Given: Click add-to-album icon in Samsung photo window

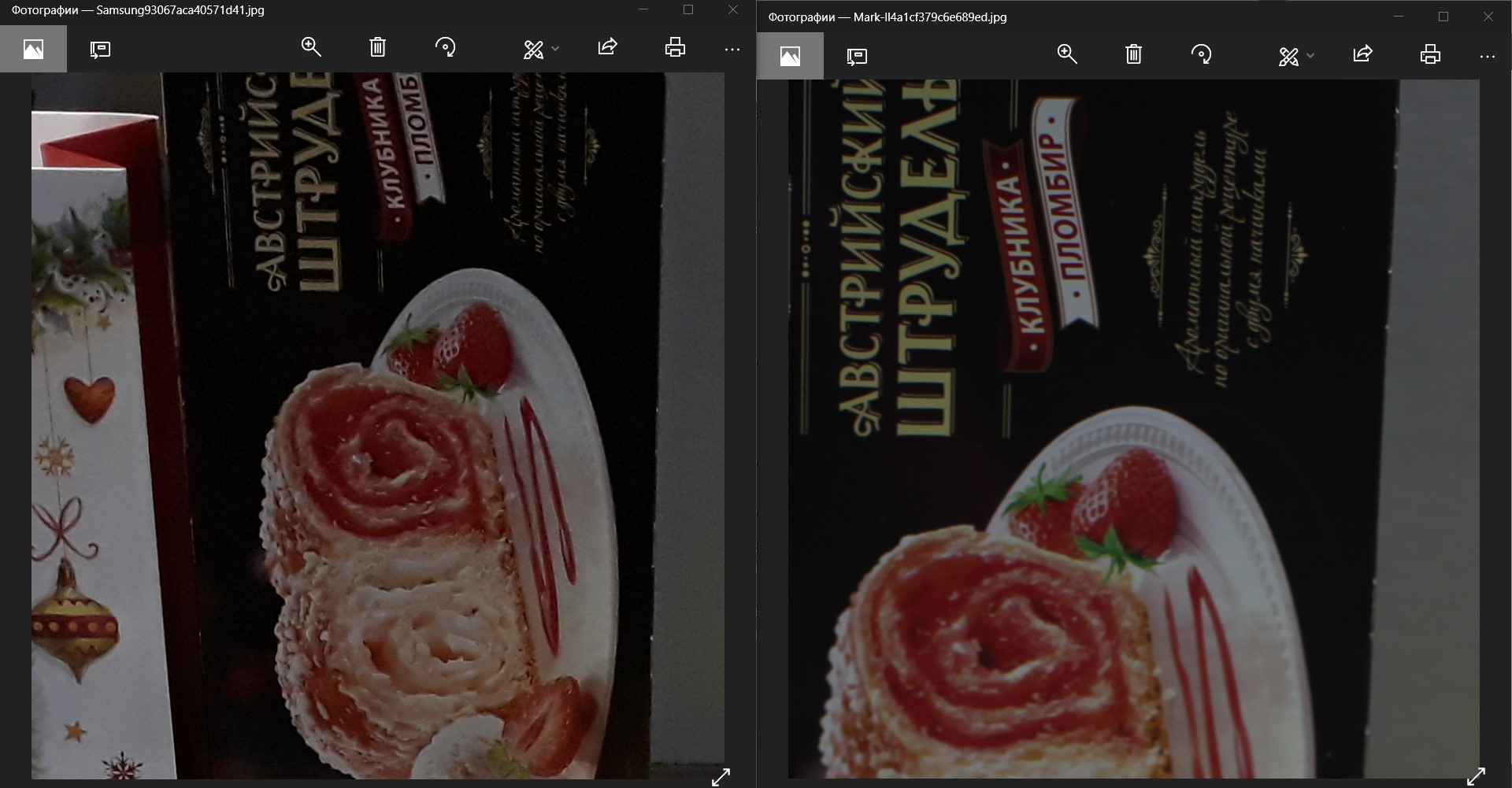Looking at the screenshot, I should [100, 50].
